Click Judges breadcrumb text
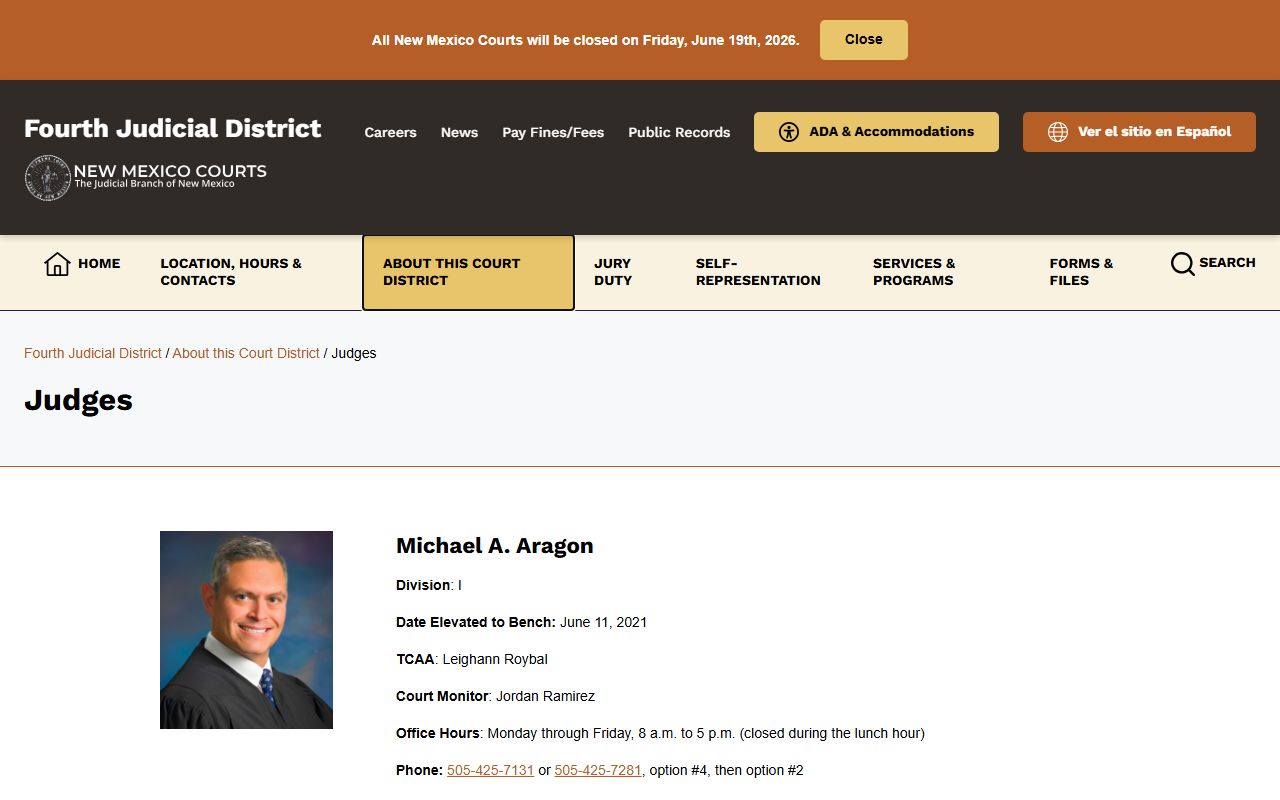Image resolution: width=1280 pixels, height=800 pixels. (354, 353)
